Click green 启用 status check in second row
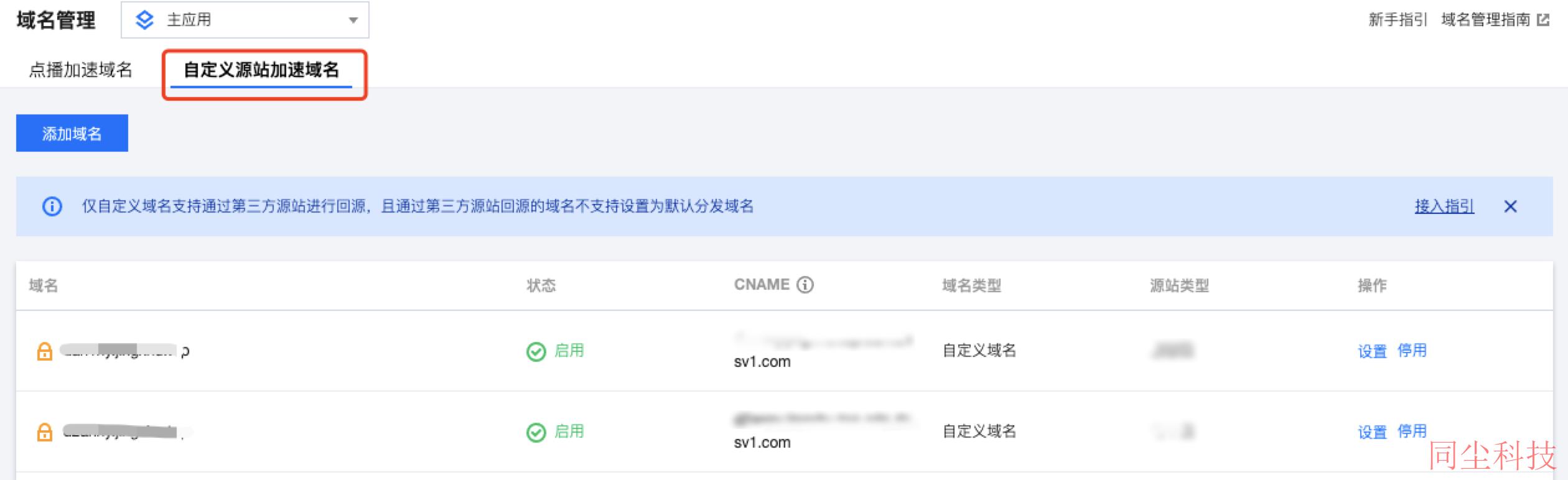The height and width of the screenshot is (480, 1568). (x=536, y=432)
